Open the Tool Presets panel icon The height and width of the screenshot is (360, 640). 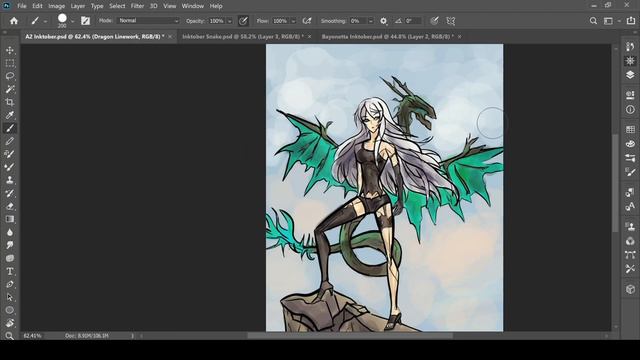(630, 269)
